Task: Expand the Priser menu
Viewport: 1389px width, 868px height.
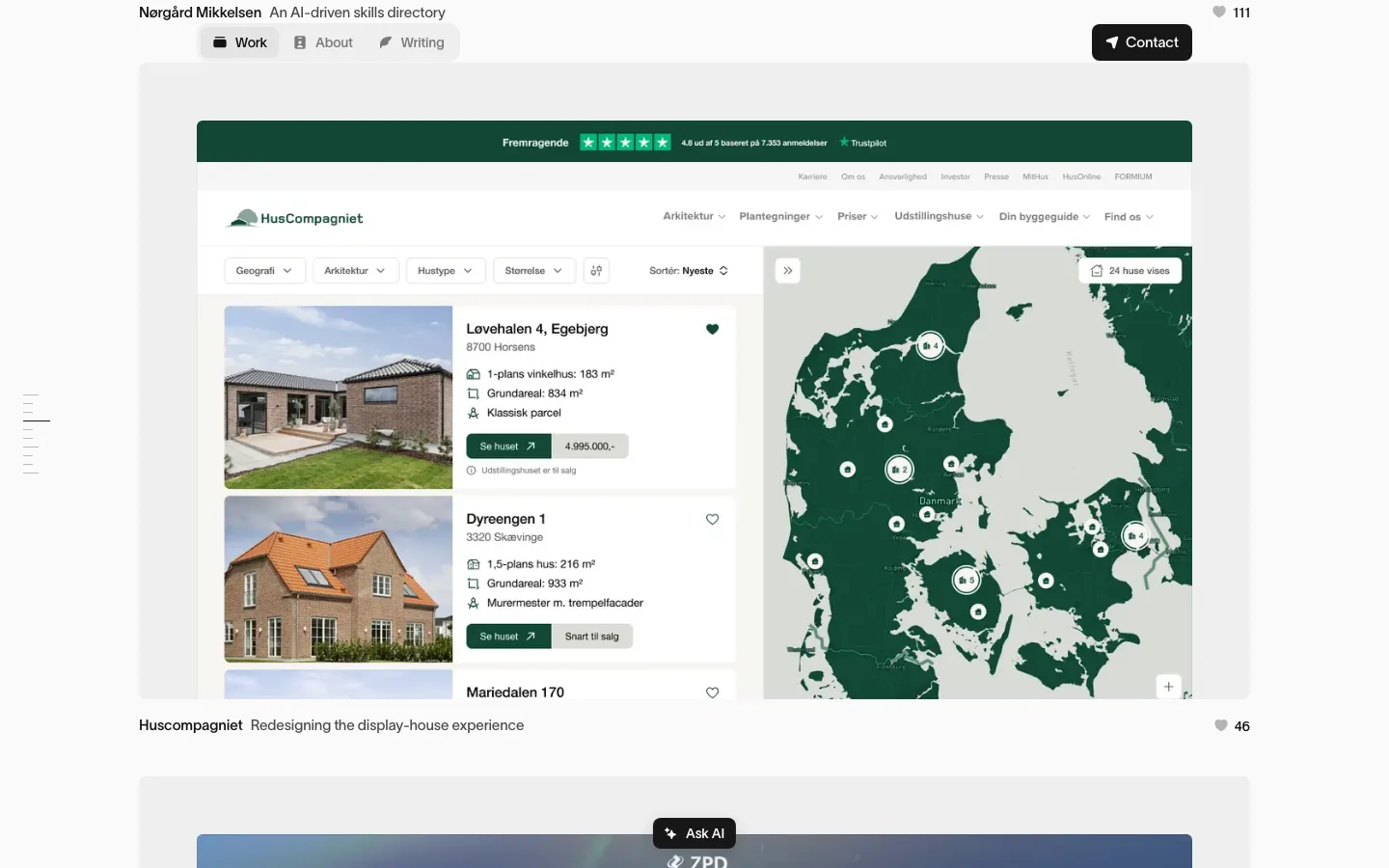Action: 858,217
